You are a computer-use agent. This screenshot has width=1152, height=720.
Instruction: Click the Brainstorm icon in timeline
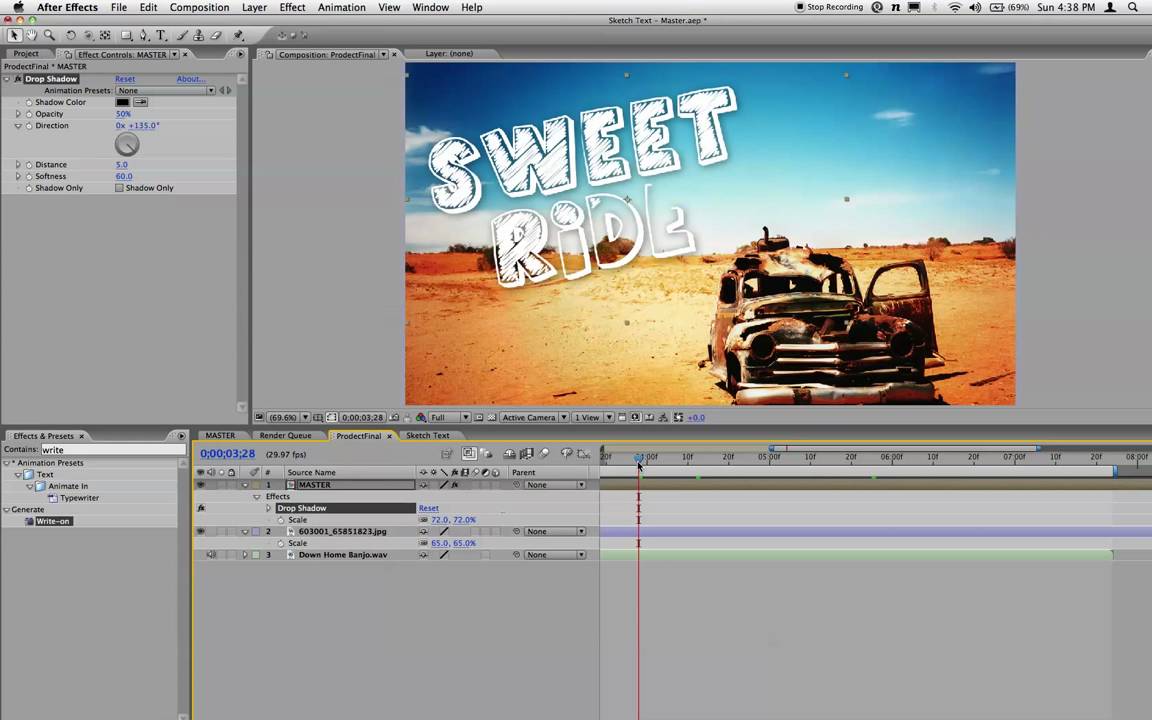coord(566,454)
